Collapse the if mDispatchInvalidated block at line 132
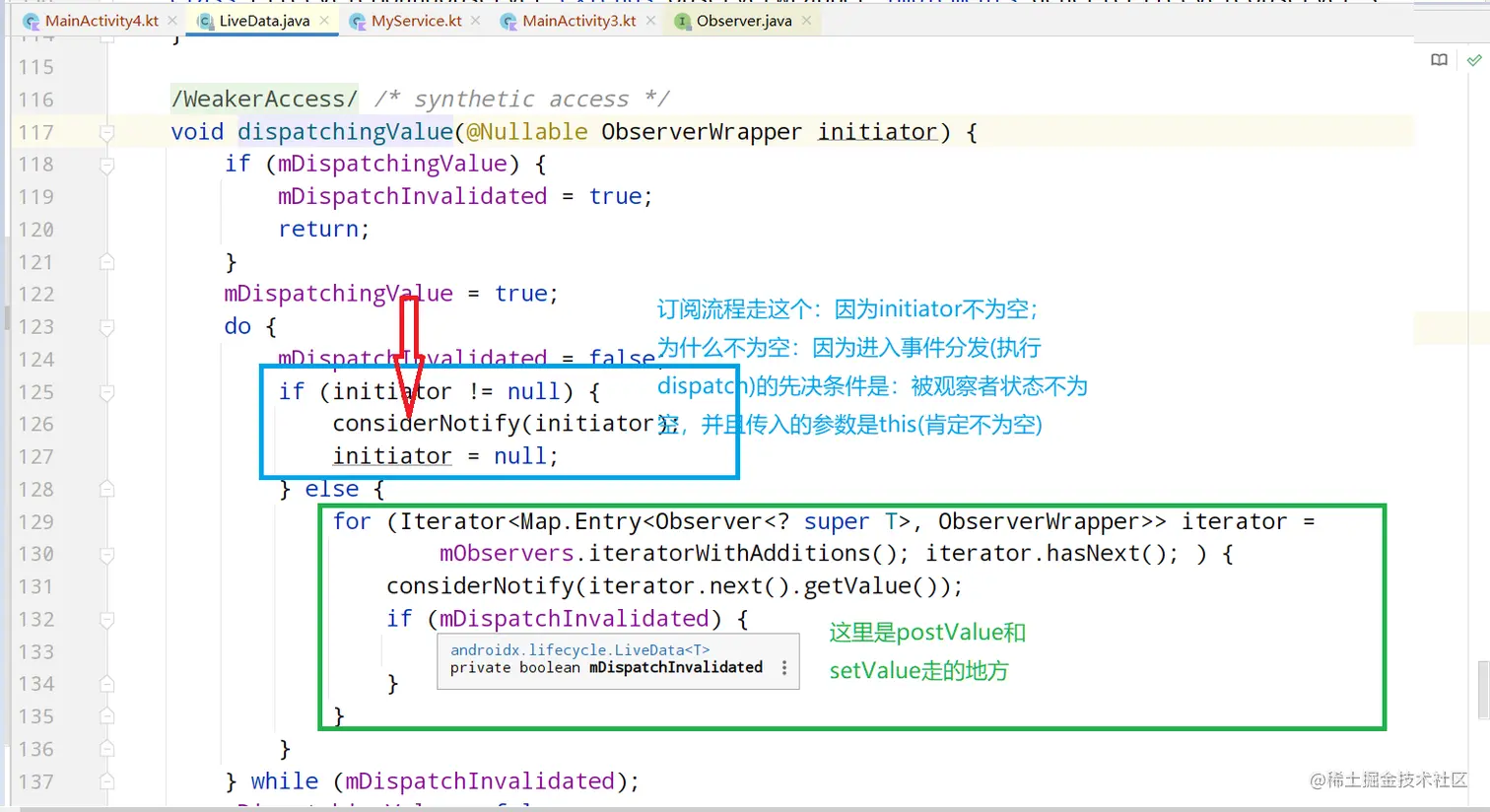1490x812 pixels. point(106,620)
